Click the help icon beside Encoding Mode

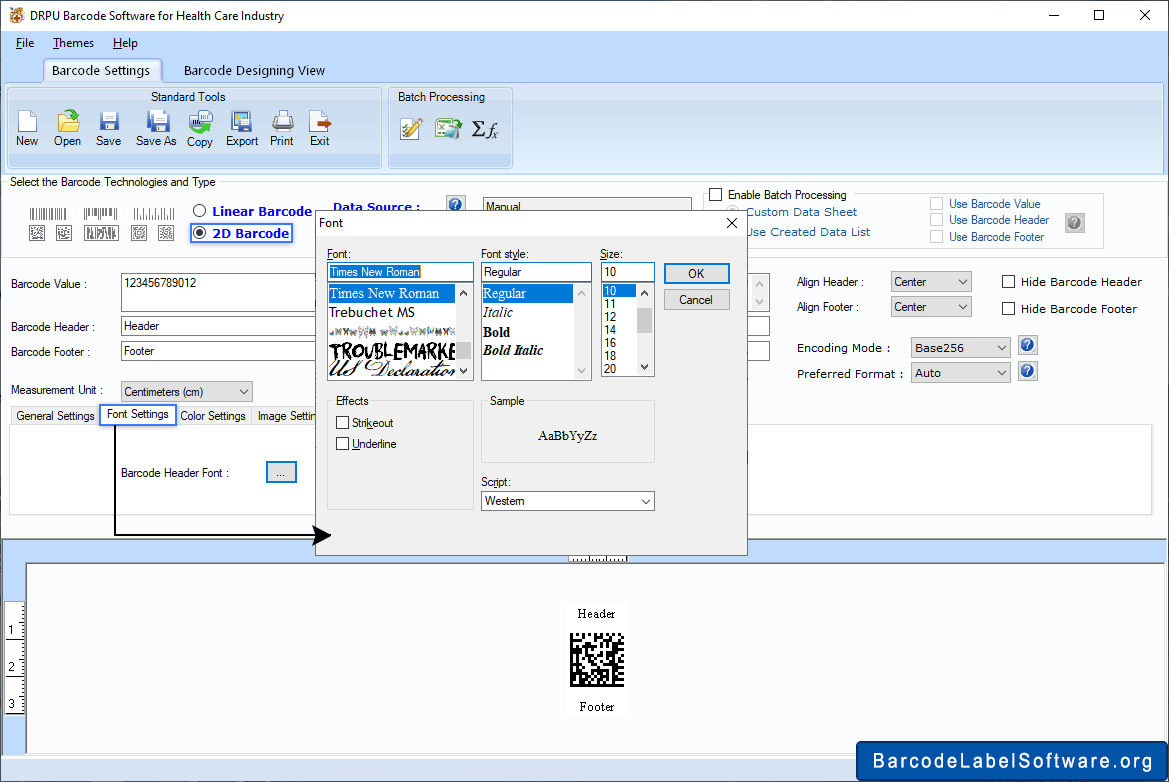(x=1027, y=345)
